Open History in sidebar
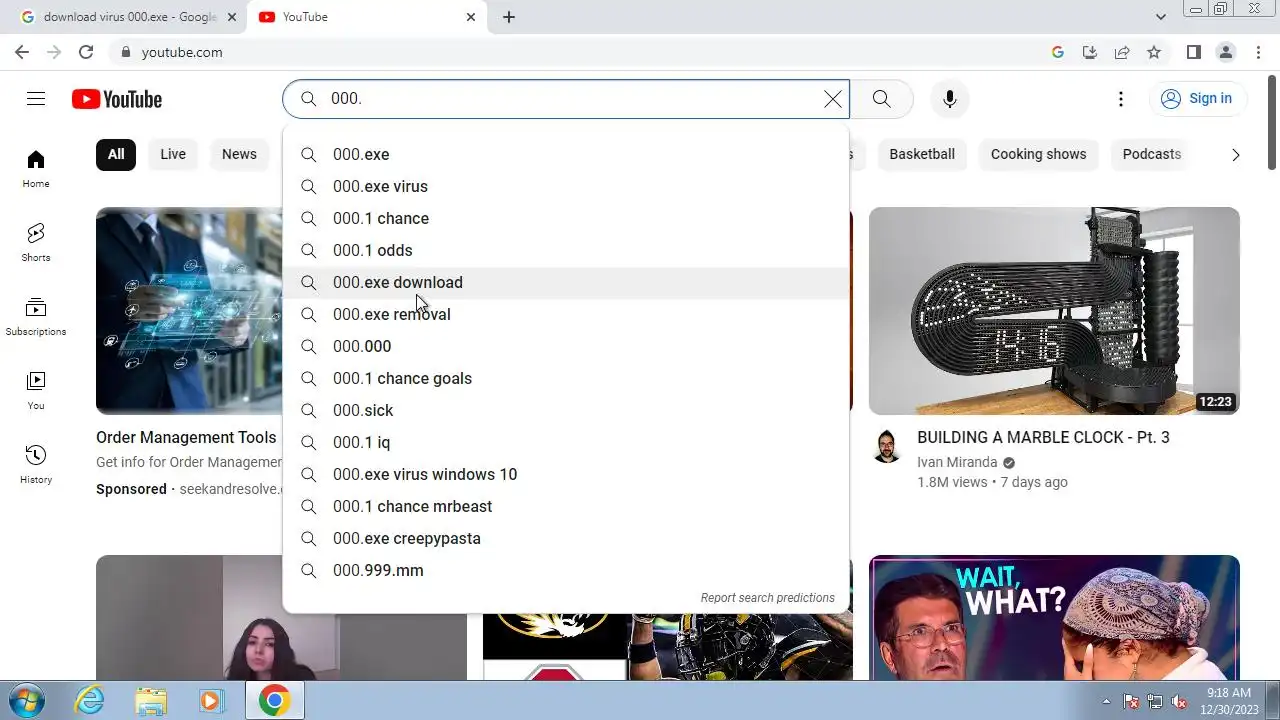The height and width of the screenshot is (720, 1280). [x=36, y=465]
